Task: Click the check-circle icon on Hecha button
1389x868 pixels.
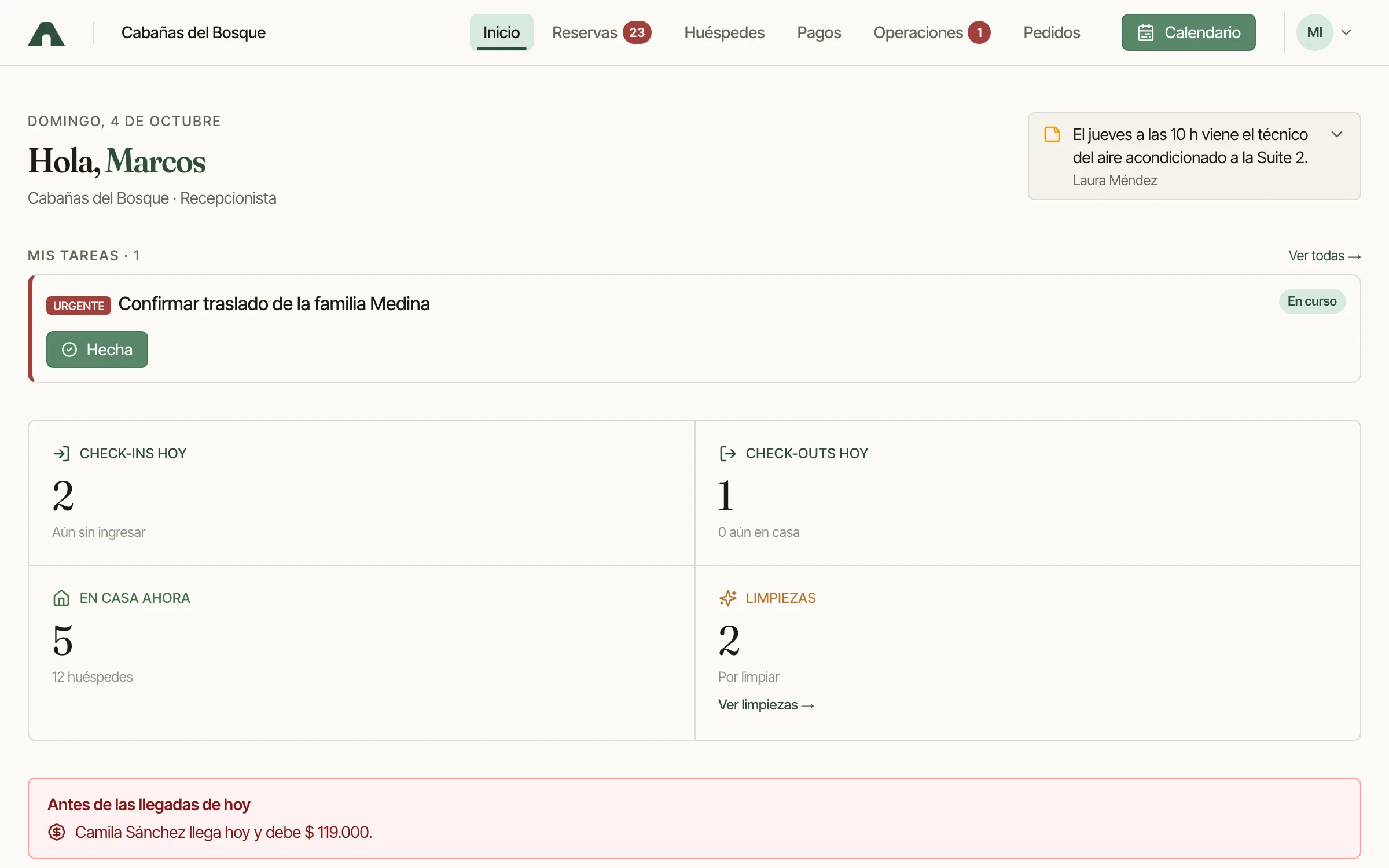Action: pyautogui.click(x=69, y=350)
